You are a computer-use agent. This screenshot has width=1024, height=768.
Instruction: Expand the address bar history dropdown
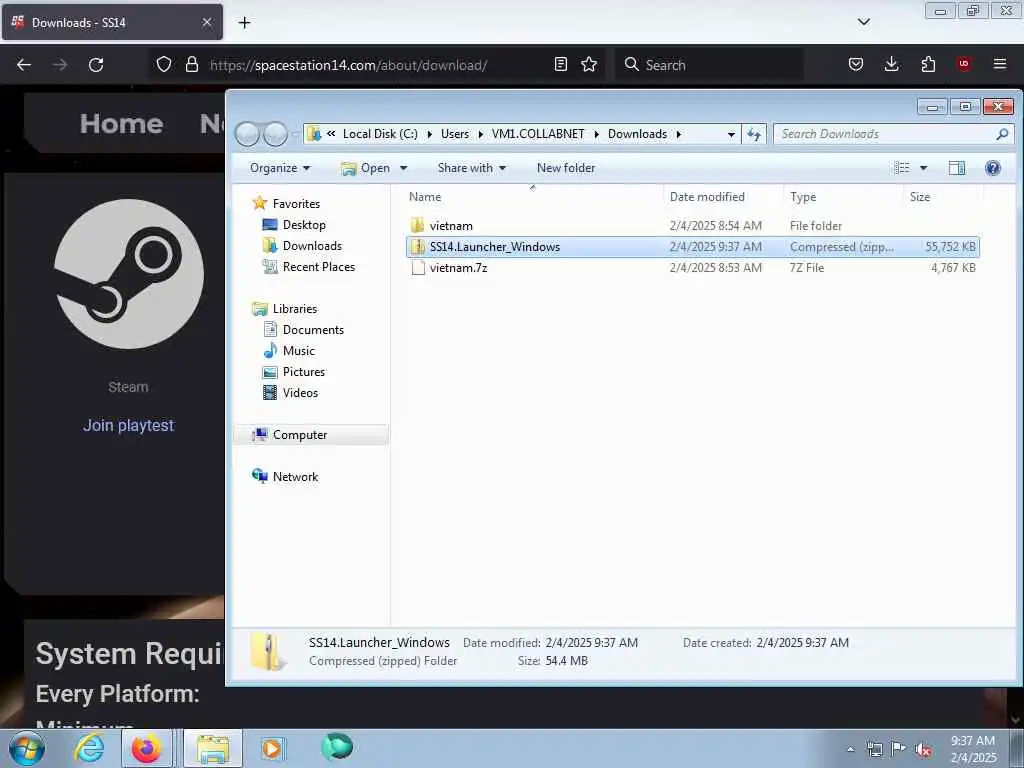[x=731, y=134]
